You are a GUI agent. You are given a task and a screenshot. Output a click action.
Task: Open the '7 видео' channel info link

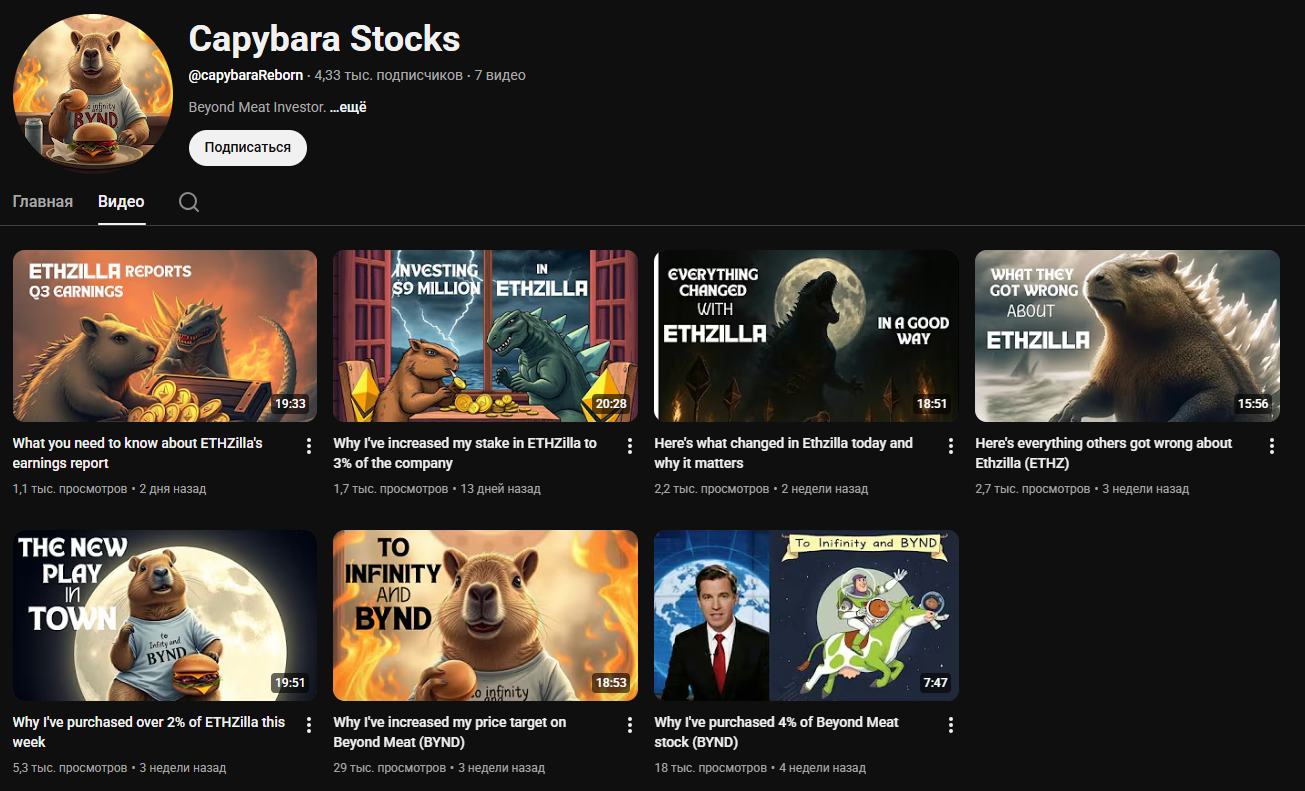click(500, 75)
